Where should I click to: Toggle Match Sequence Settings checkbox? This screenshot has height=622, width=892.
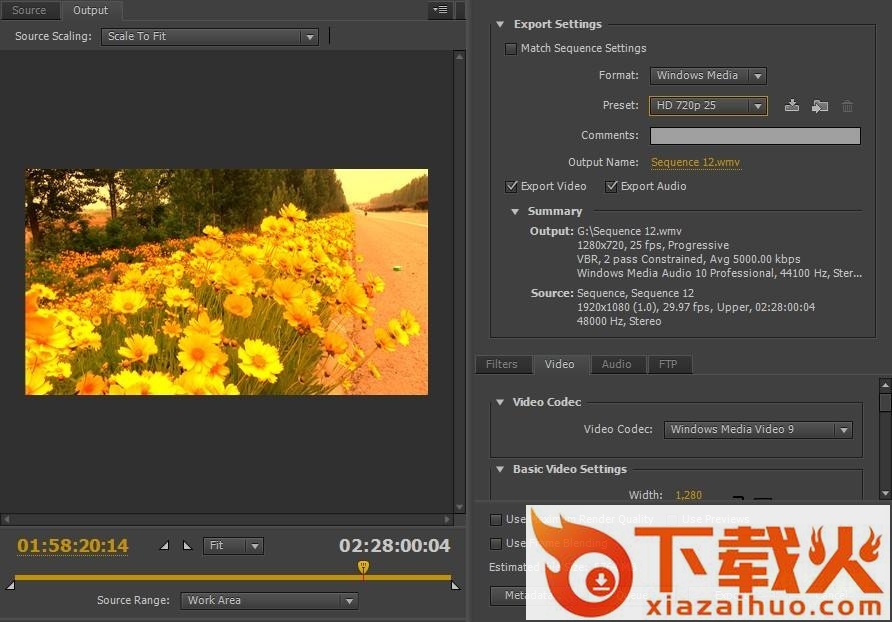coord(511,49)
